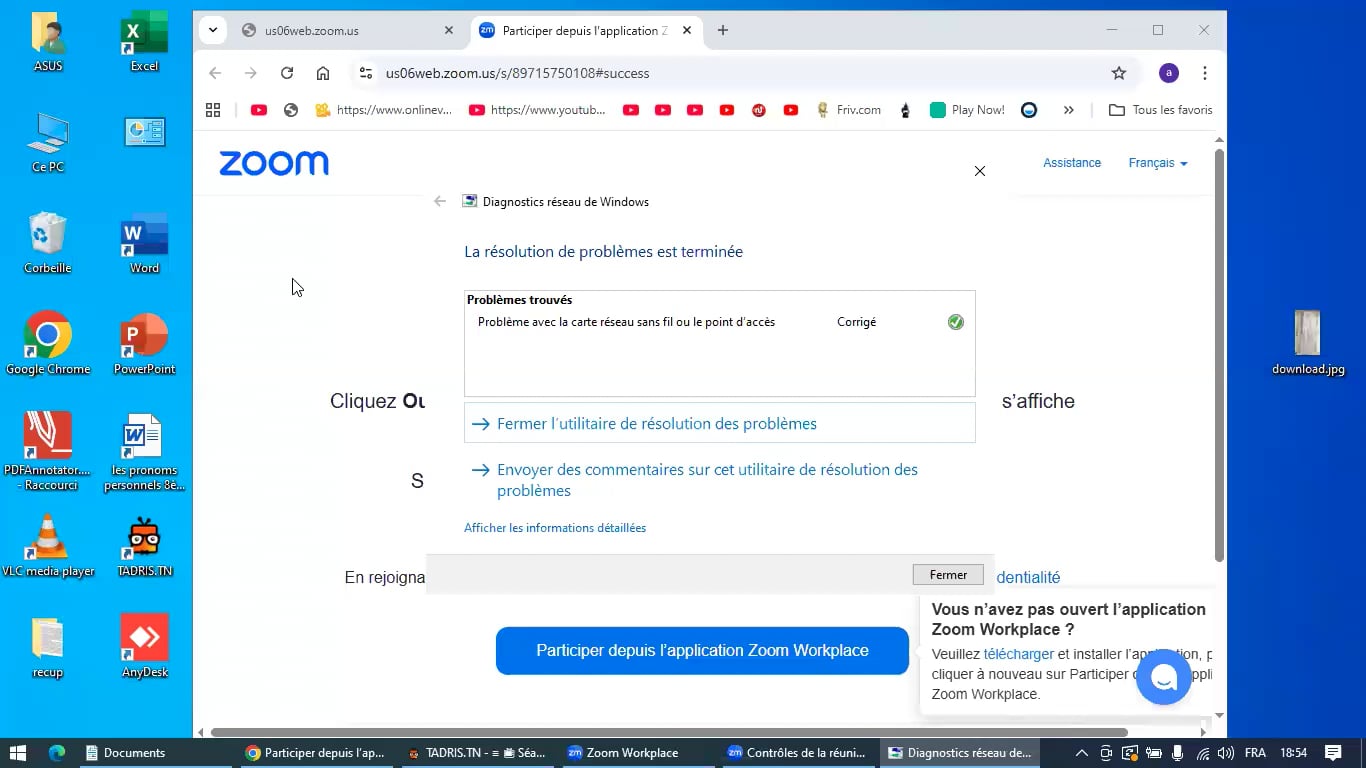Go to Chrome home page button
Viewport: 1366px width, 768px height.
[x=323, y=73]
